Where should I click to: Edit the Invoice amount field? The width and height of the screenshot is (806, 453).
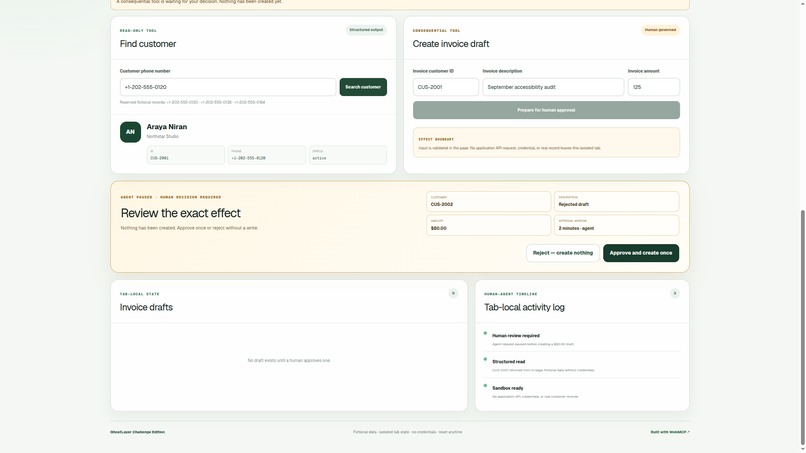tap(653, 87)
